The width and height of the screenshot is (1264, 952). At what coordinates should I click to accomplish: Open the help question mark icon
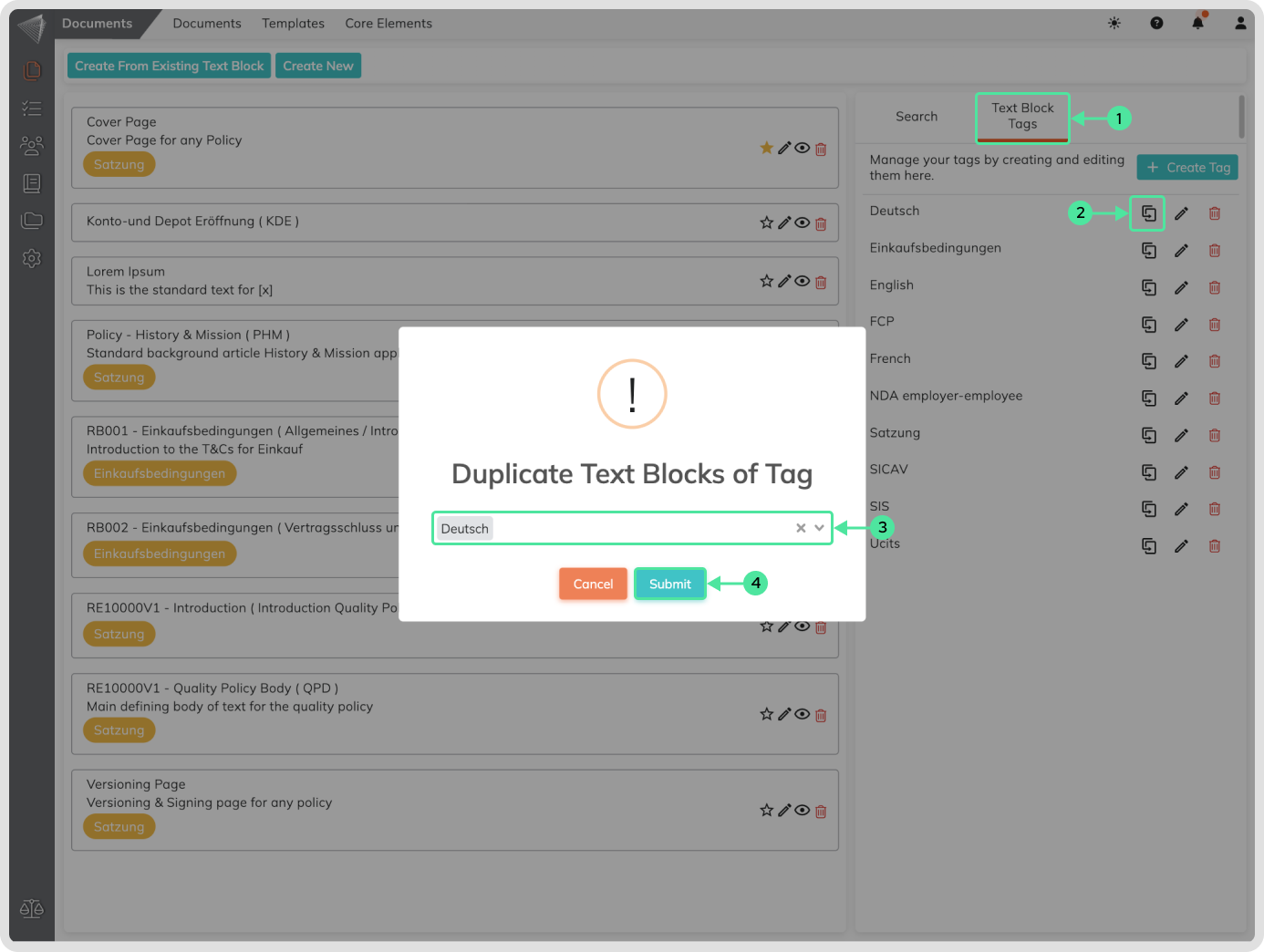tap(1156, 23)
